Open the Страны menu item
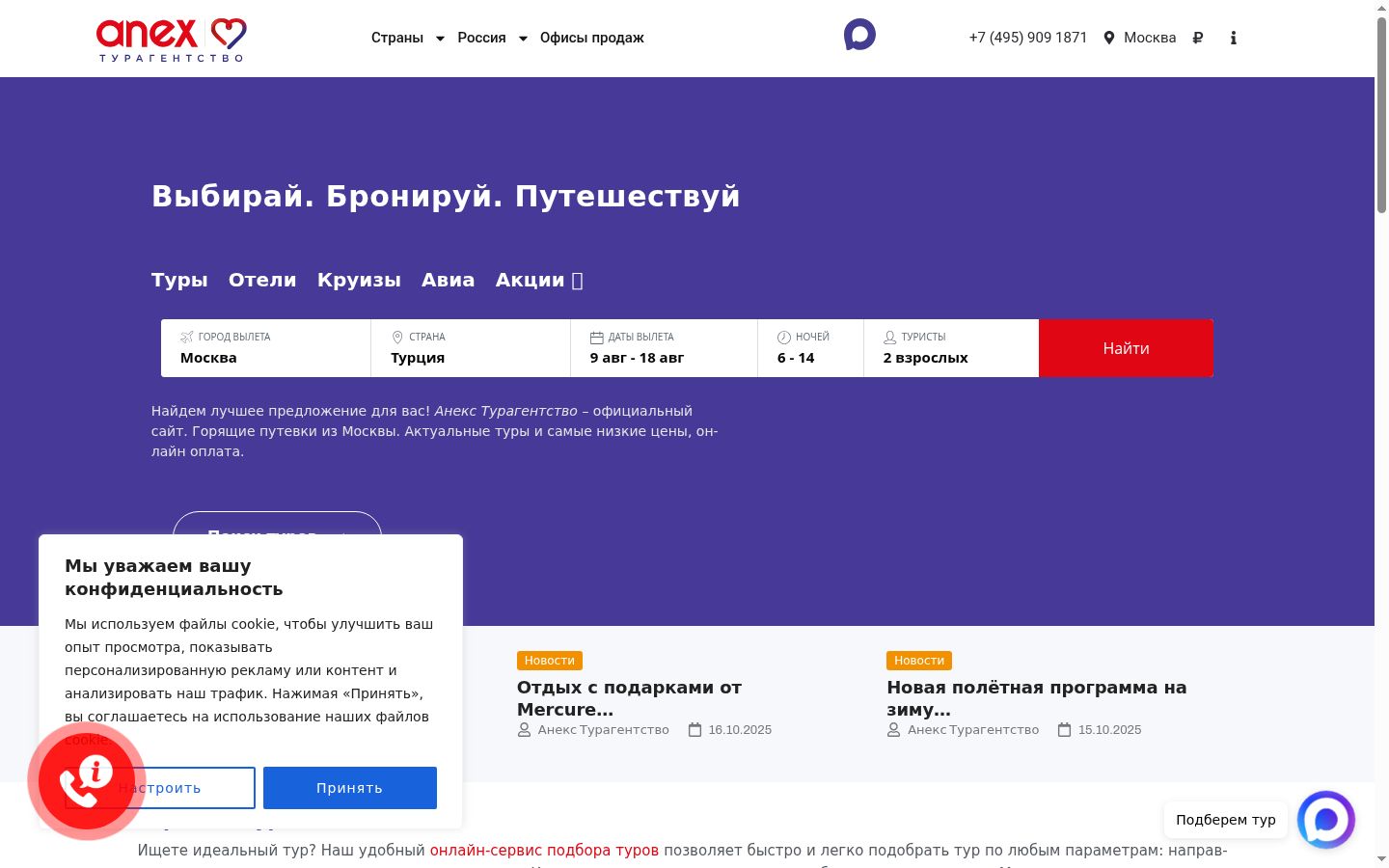This screenshot has width=1389, height=868. [397, 38]
